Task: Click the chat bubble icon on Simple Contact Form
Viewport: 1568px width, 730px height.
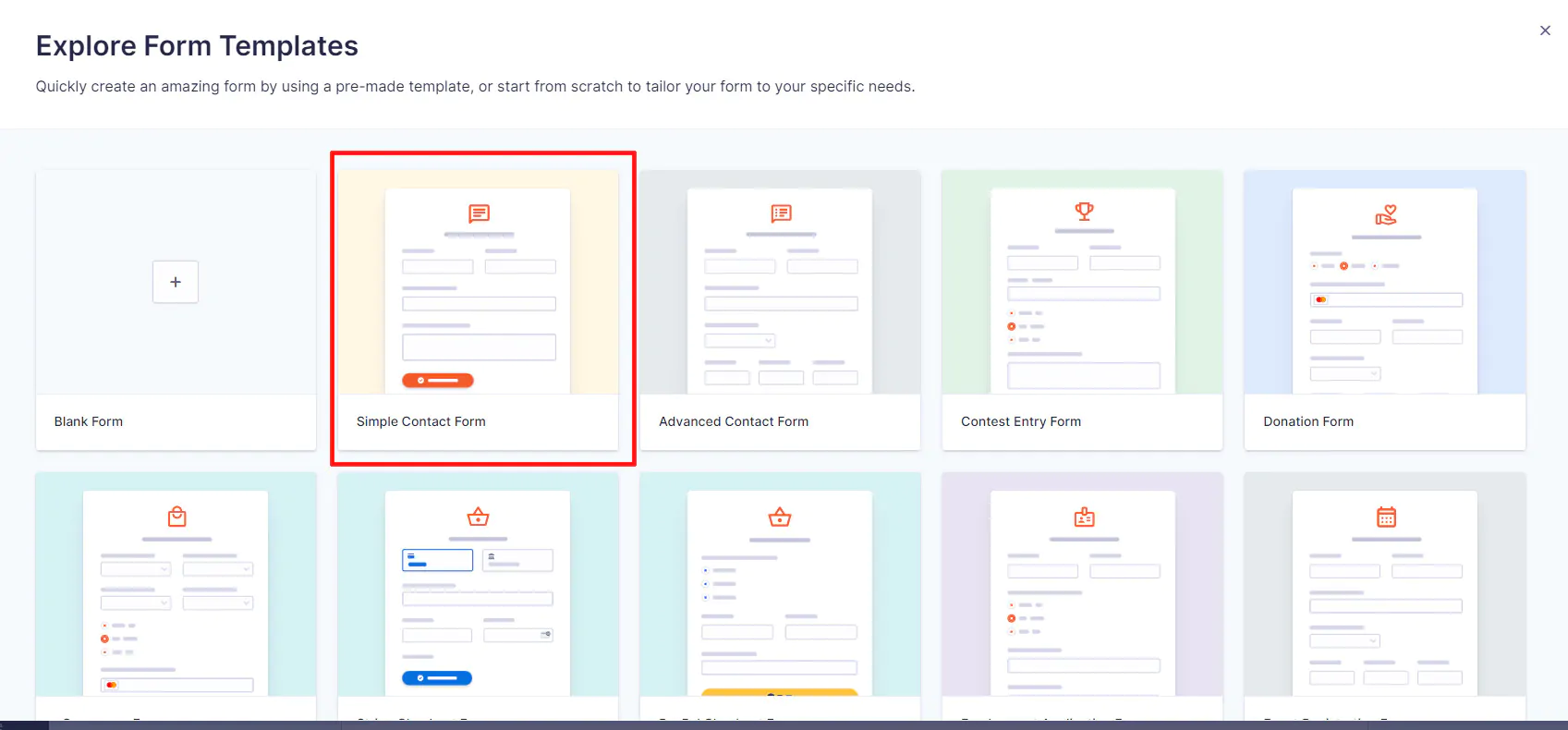Action: (x=479, y=213)
